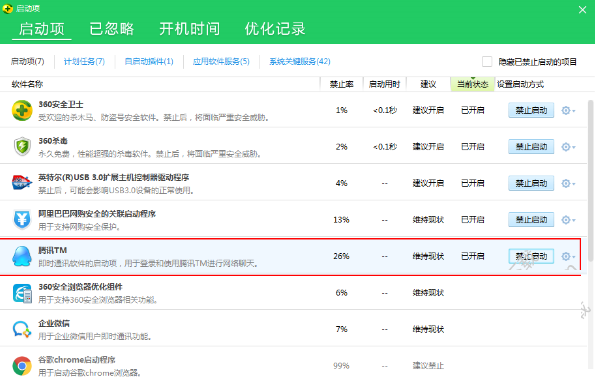Open gear settings for 360杀毒 row
Screen dimensions: 595x378
(568, 147)
